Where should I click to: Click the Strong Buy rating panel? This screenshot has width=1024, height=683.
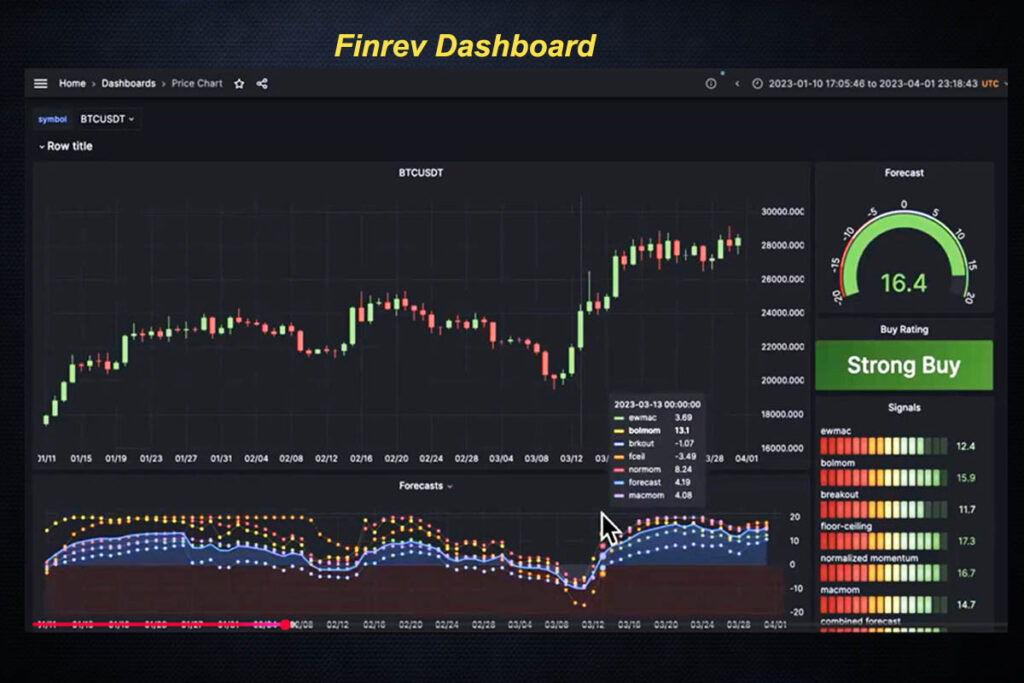(904, 364)
